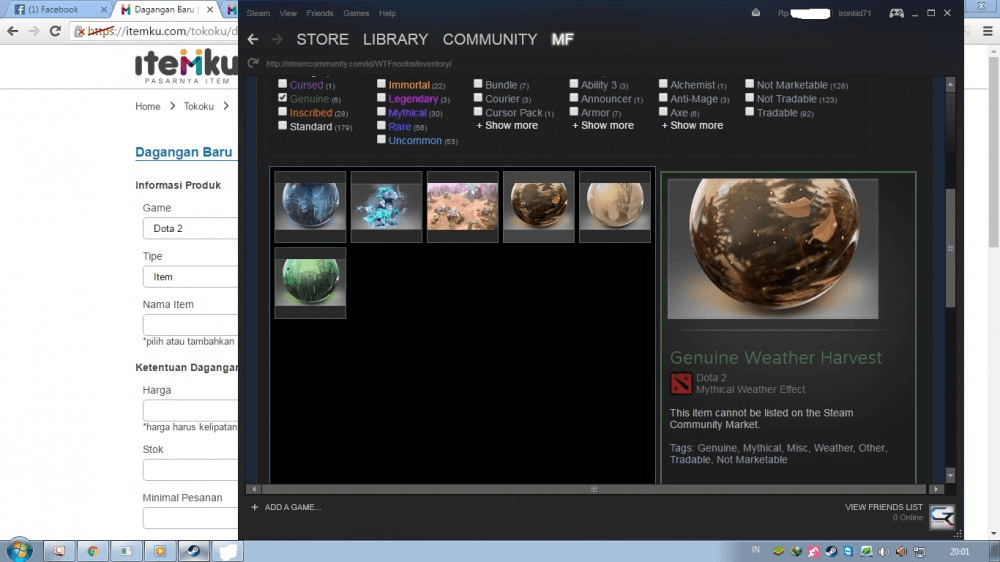The height and width of the screenshot is (562, 1000).
Task: Click VIEW FRIENDS LIST
Action: pos(884,507)
